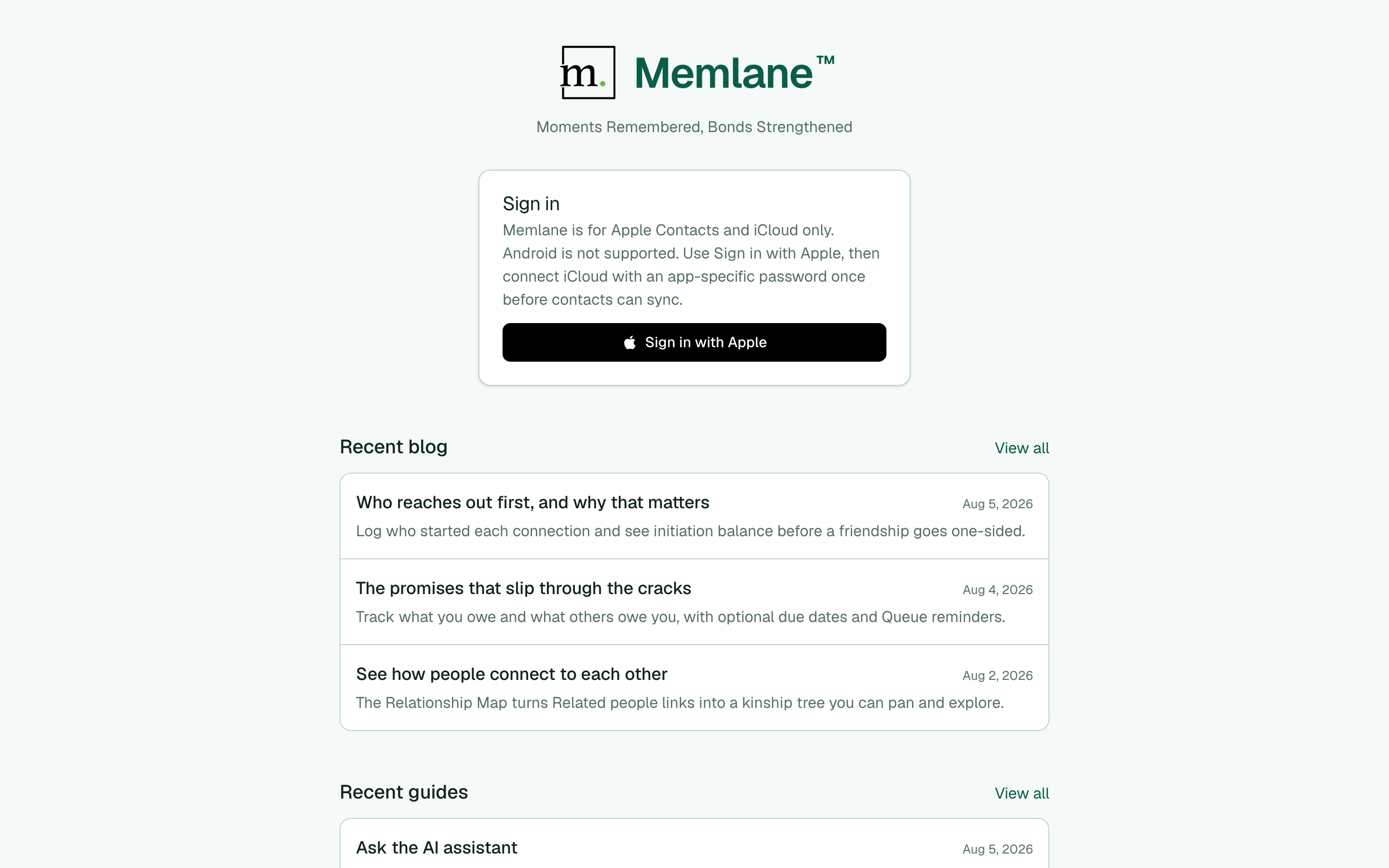Click the Aug 4, 2026 post date

pyautogui.click(x=997, y=590)
